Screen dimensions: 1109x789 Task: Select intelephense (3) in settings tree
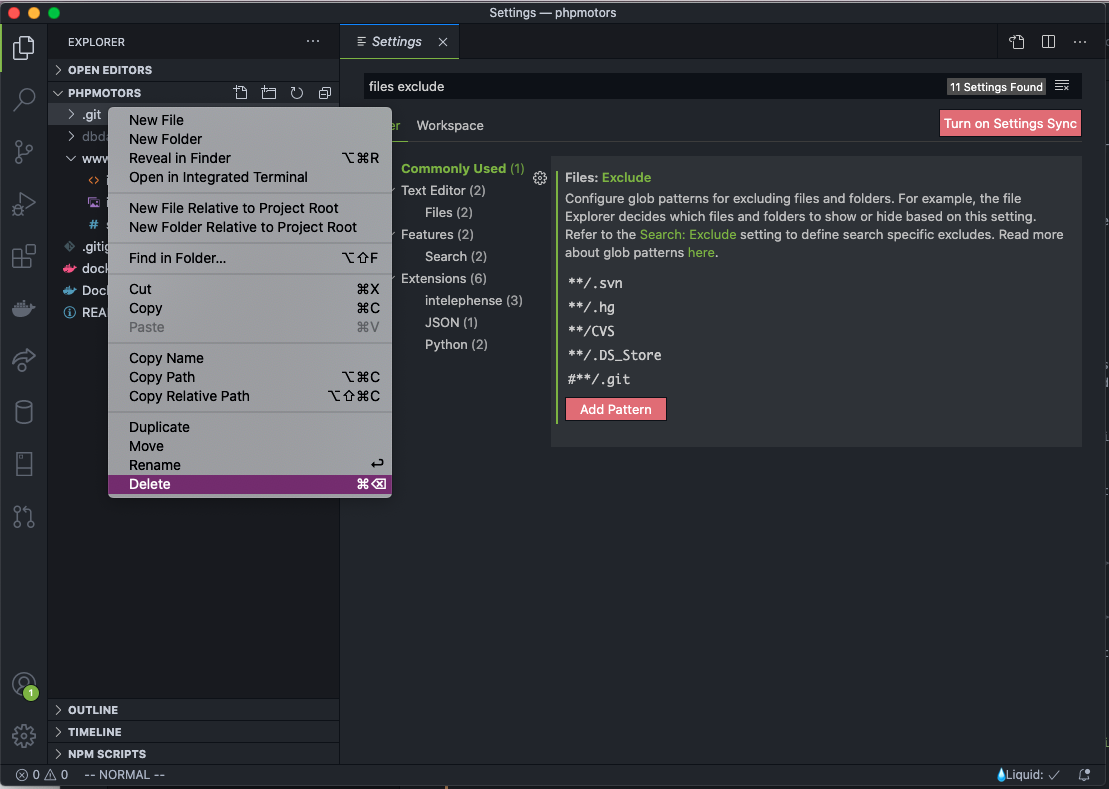point(473,300)
